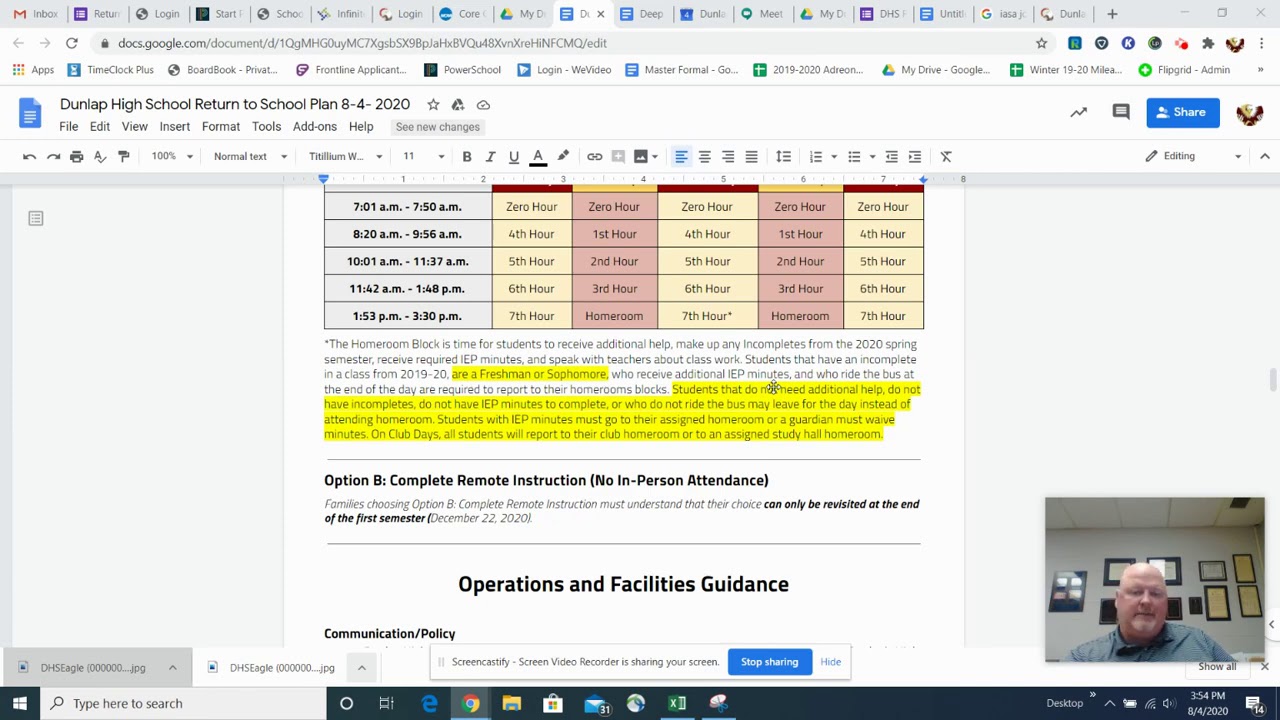
Task: Show the document outline
Action: pyautogui.click(x=36, y=218)
